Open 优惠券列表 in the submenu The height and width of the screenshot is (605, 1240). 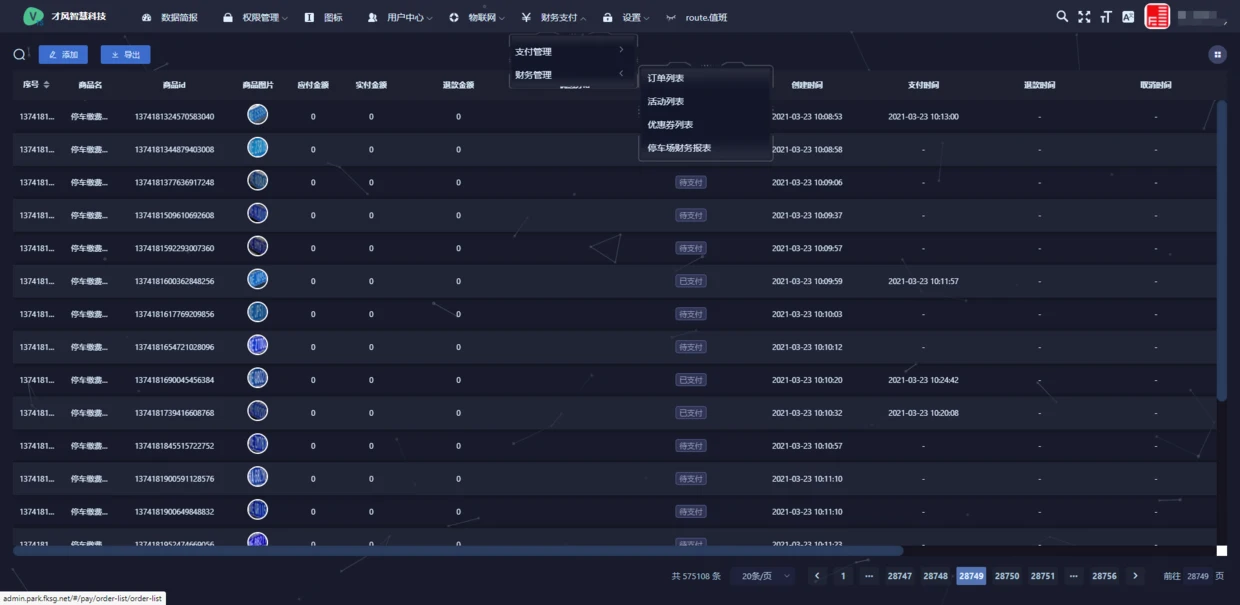706,124
